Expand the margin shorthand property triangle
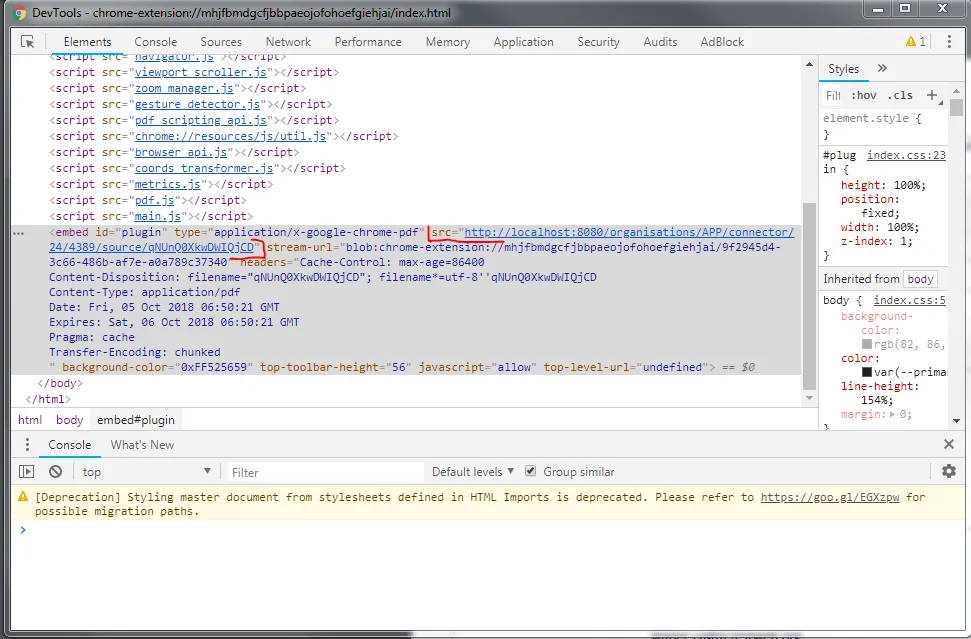971x639 pixels. point(892,414)
